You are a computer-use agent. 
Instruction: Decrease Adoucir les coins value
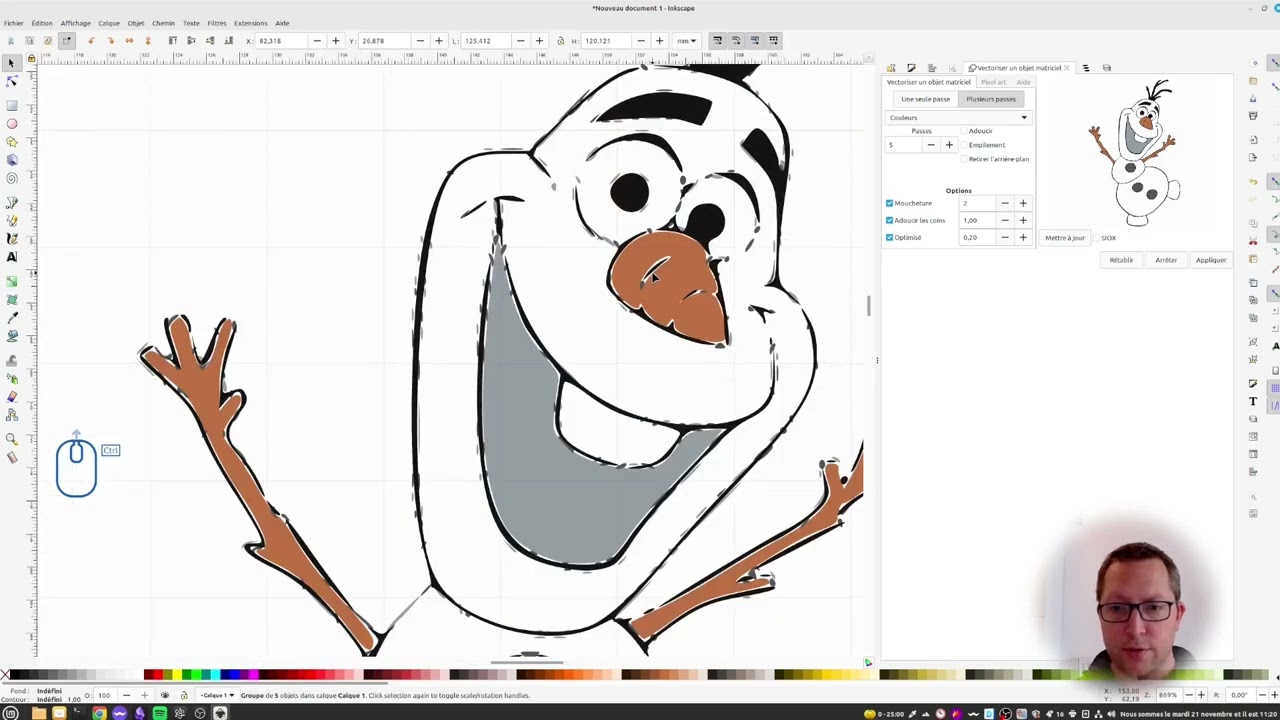point(1005,220)
